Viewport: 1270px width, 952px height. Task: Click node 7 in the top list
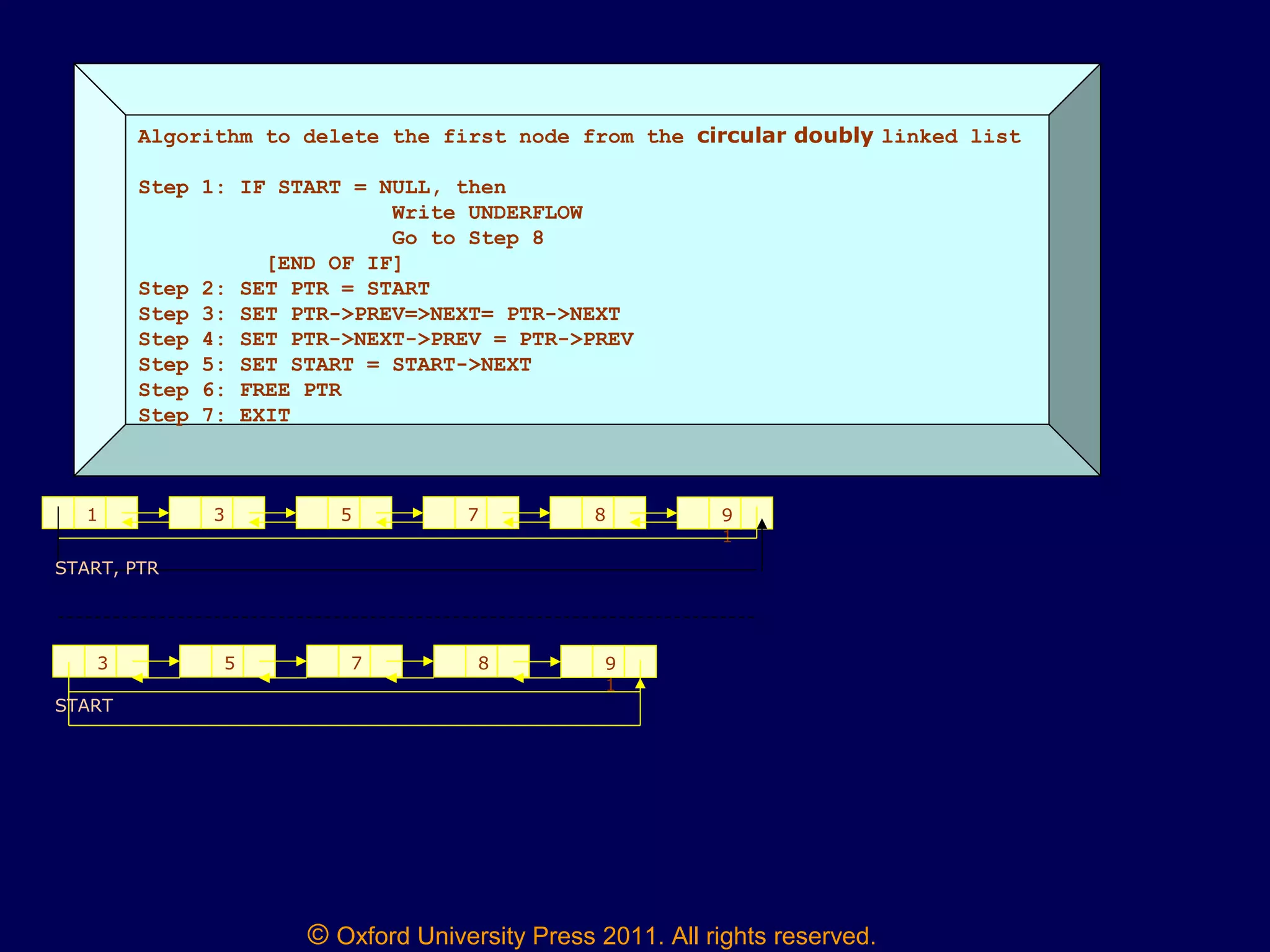[471, 513]
